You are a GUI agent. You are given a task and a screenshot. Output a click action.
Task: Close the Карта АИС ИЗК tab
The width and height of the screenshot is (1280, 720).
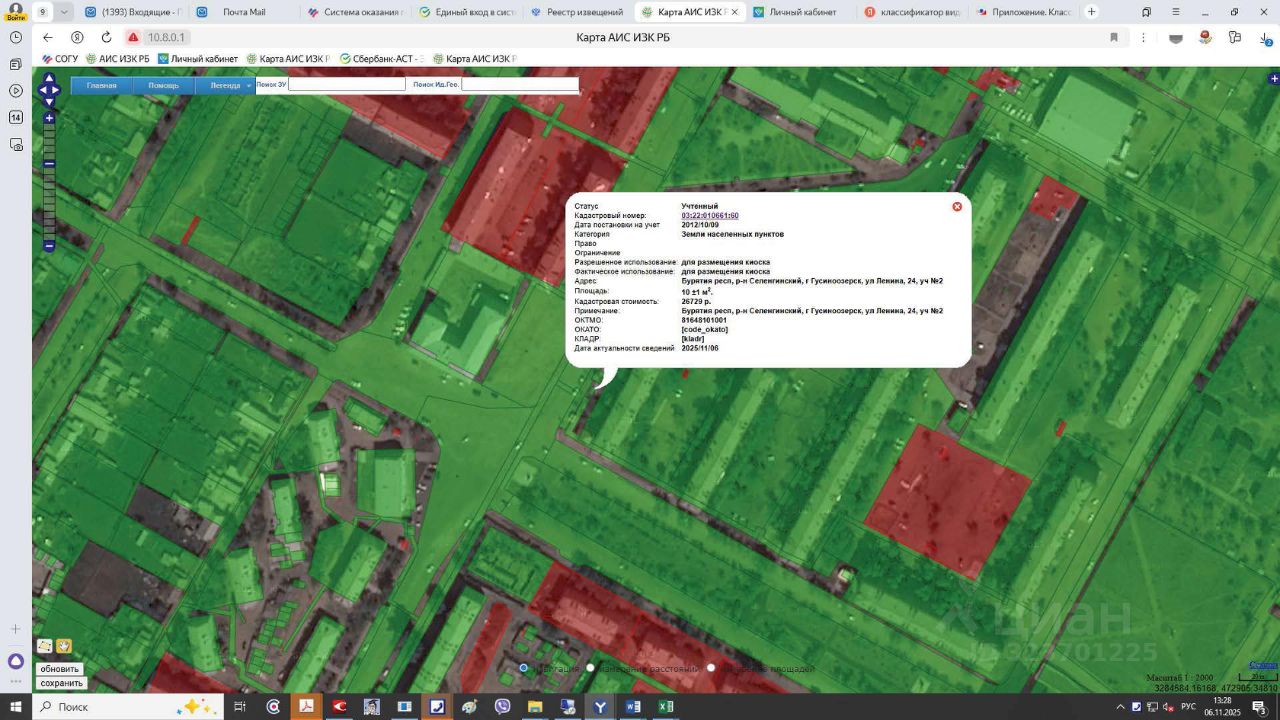click(735, 12)
